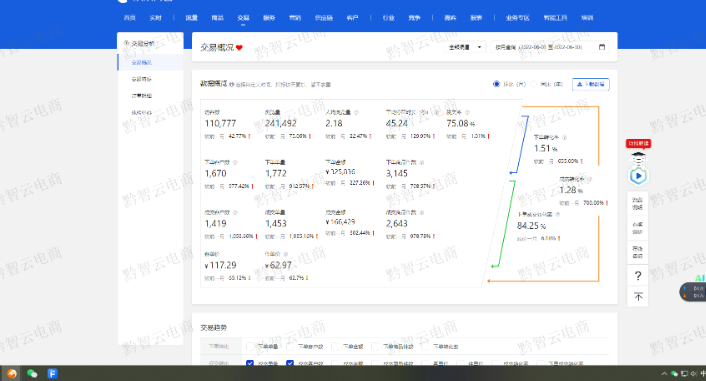The height and width of the screenshot is (381, 706).
Task: Click the text button just above help icon
Action: click(x=638, y=252)
